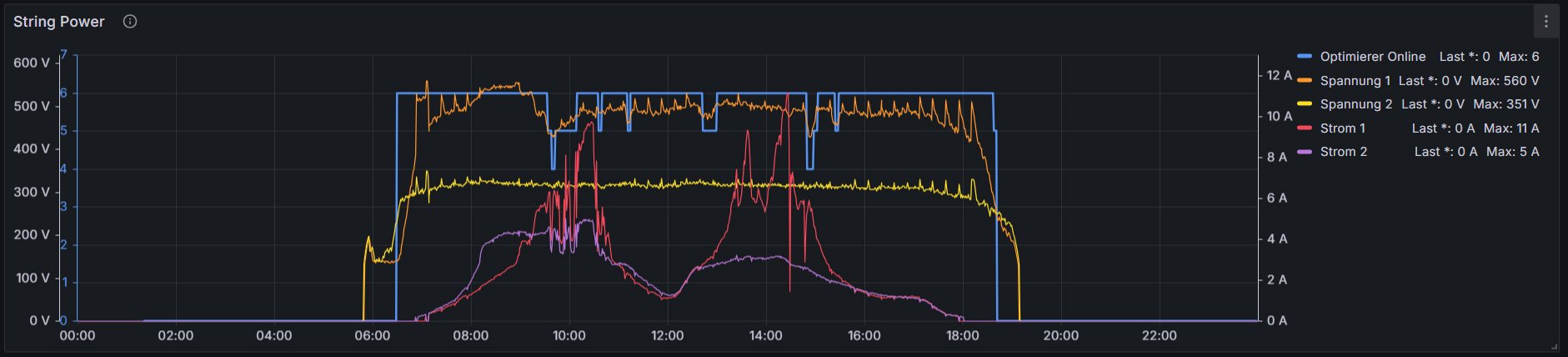Click the 12 A label on right axis

(1279, 76)
